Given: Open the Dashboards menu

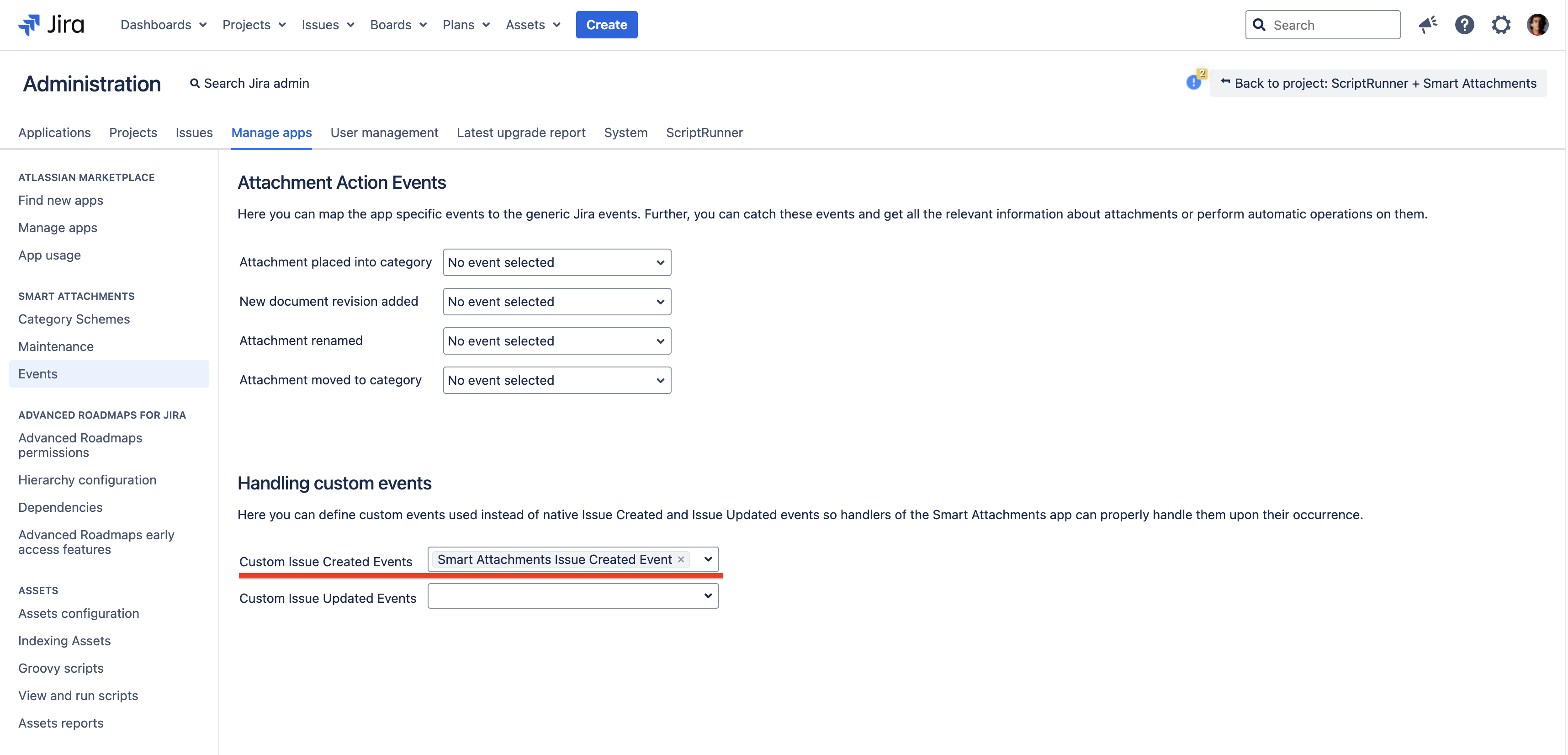Looking at the screenshot, I should pyautogui.click(x=163, y=25).
